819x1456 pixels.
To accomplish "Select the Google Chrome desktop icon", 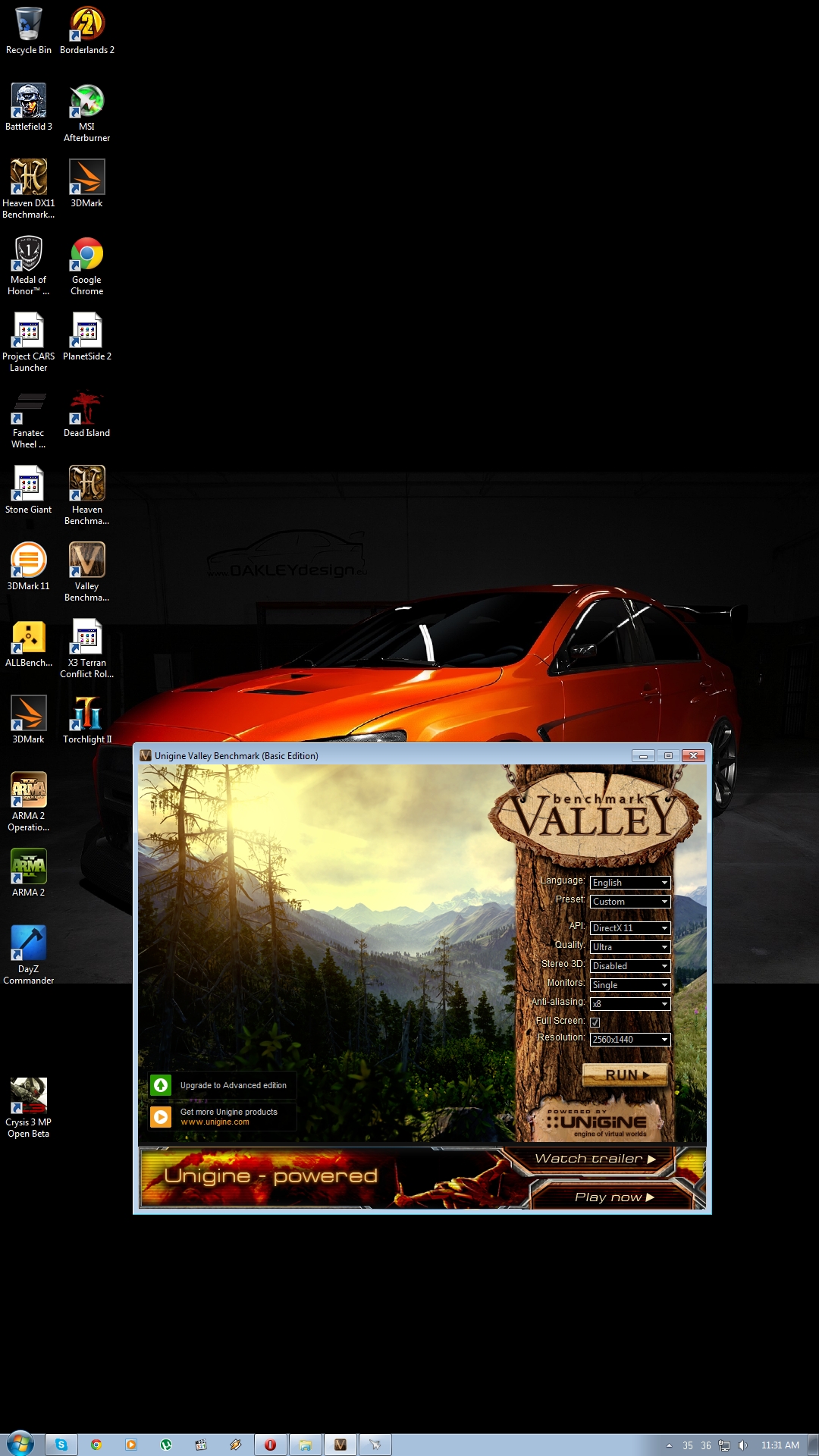I will [87, 266].
